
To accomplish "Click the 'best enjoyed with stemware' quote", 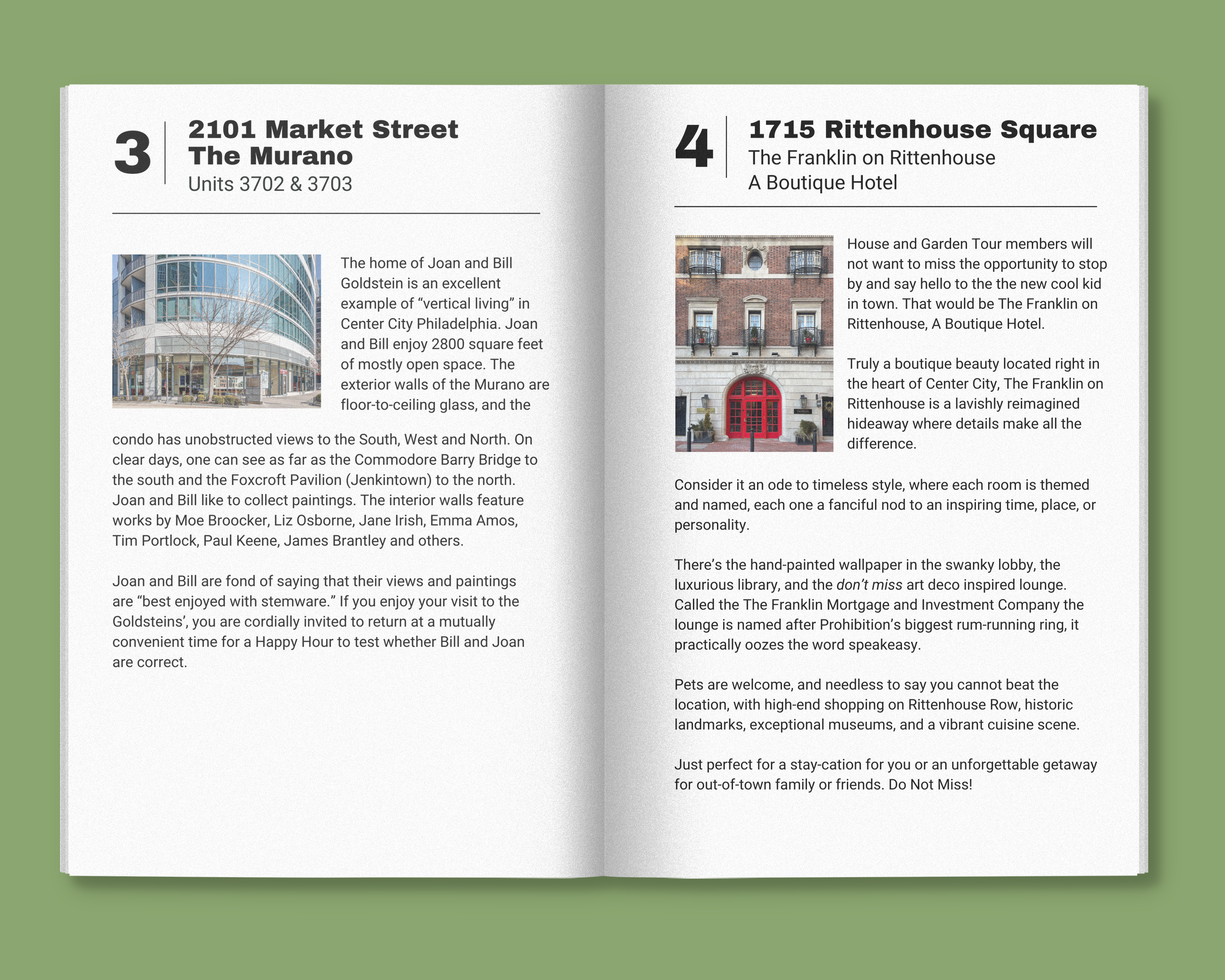I will click(x=236, y=601).
